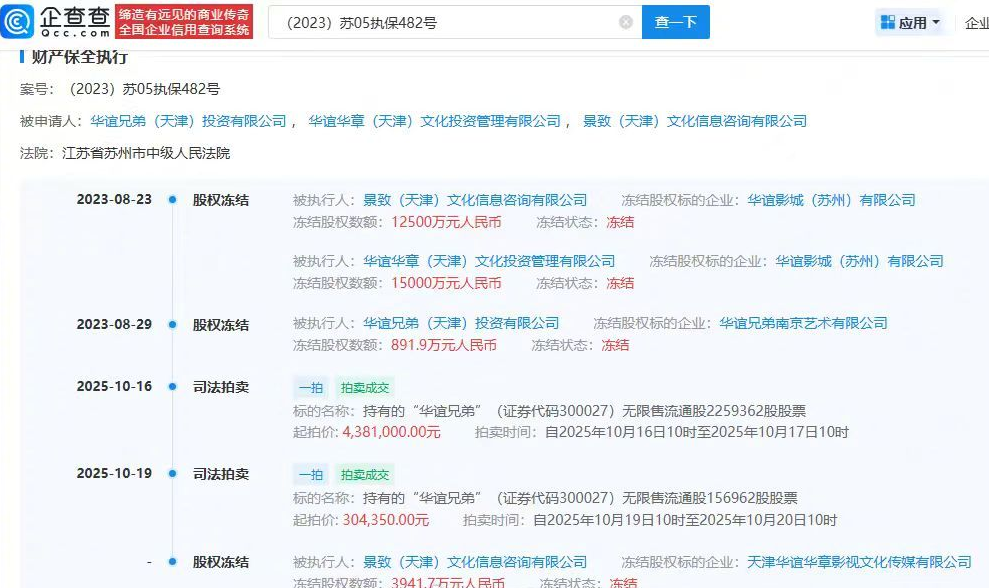
Task: Click the 2025-10-19 timeline dot
Action: [172, 474]
